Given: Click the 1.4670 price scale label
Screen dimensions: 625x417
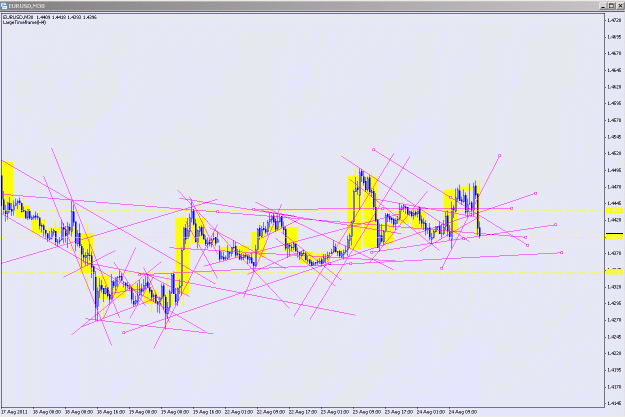Looking at the screenshot, I should [614, 53].
